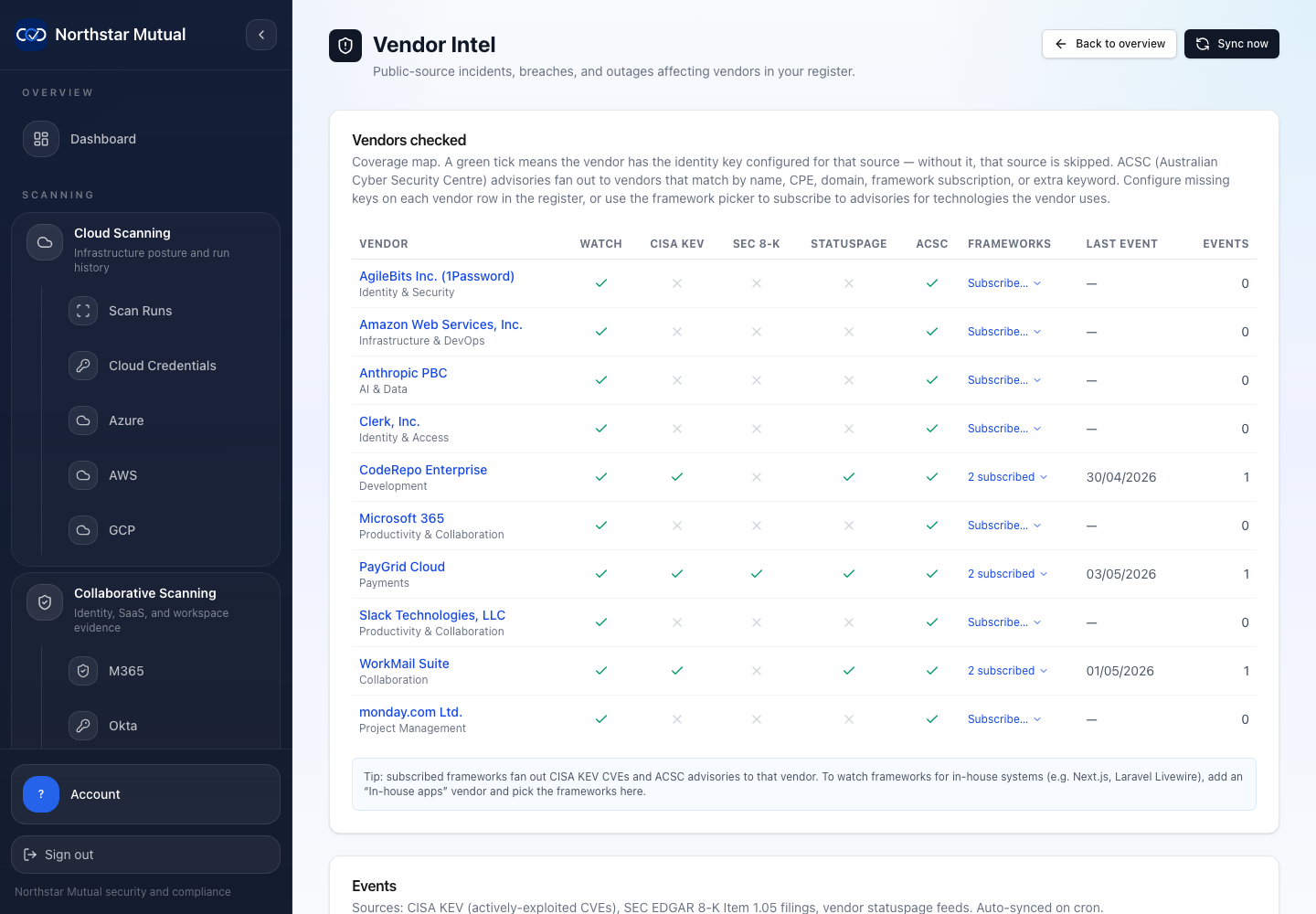Expand WorkMail Suite's 2 subscribed frameworks
The width and height of the screenshot is (1316, 914).
[1008, 671]
